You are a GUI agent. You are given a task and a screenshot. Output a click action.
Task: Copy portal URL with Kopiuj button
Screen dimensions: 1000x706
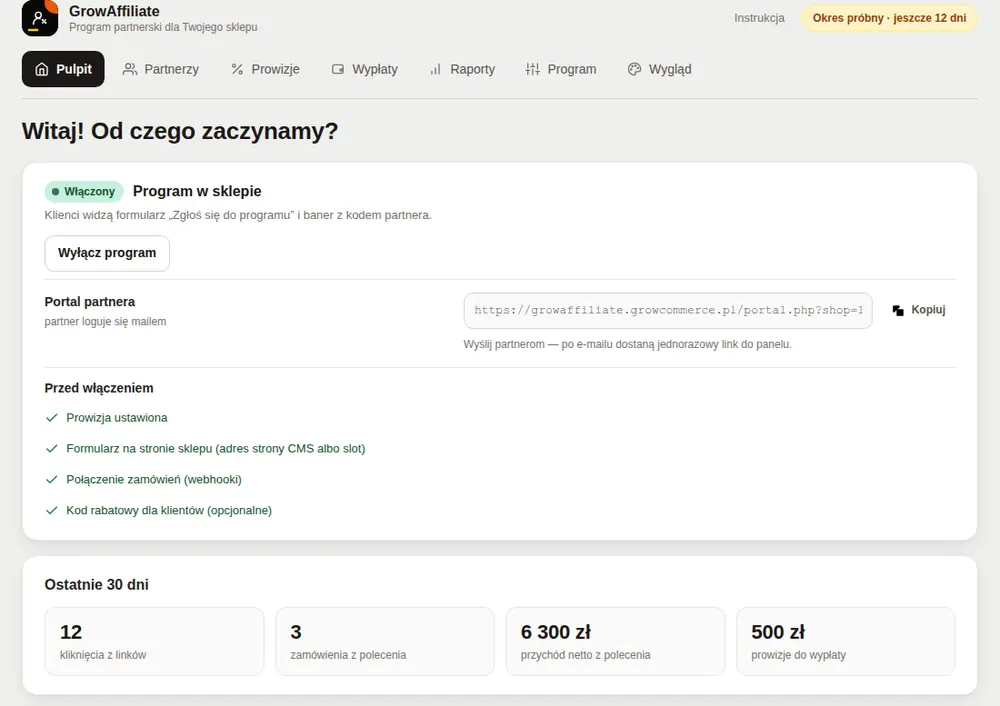(919, 310)
